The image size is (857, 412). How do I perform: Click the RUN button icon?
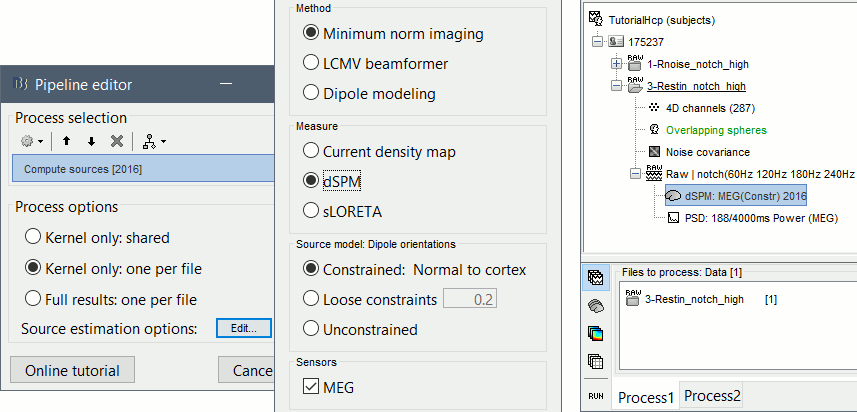click(x=594, y=397)
